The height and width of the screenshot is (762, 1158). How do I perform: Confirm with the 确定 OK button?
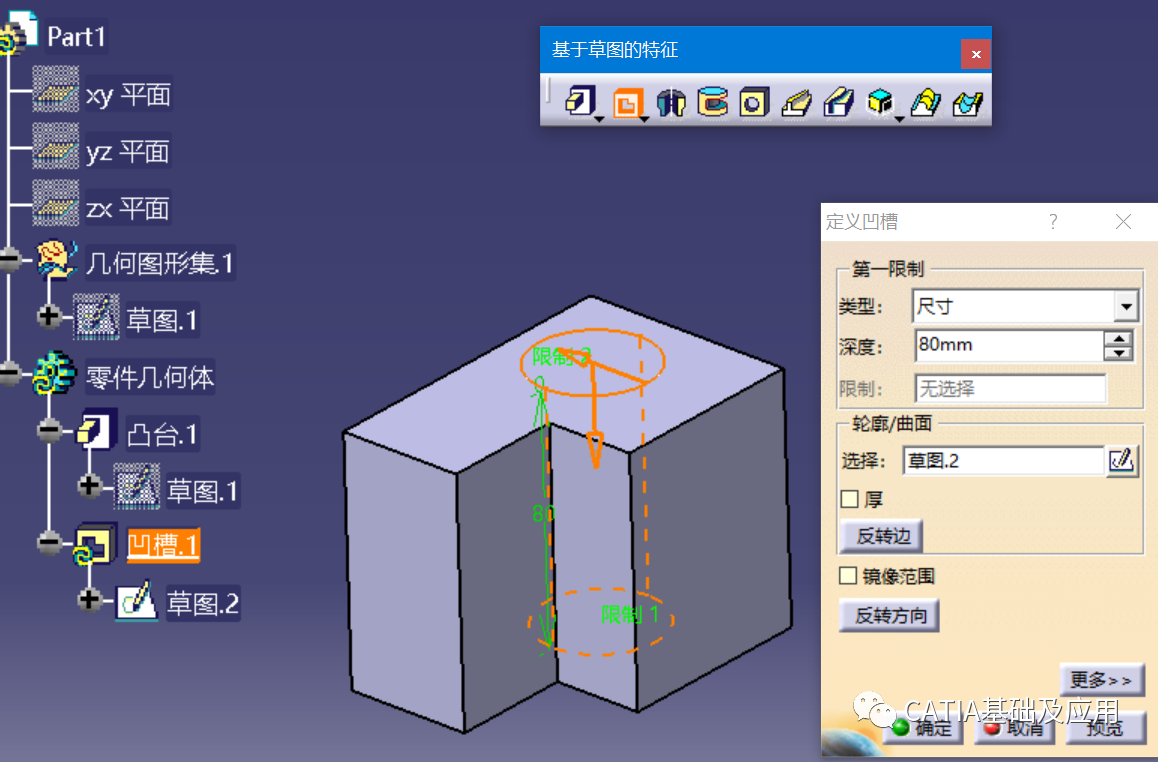(x=923, y=727)
